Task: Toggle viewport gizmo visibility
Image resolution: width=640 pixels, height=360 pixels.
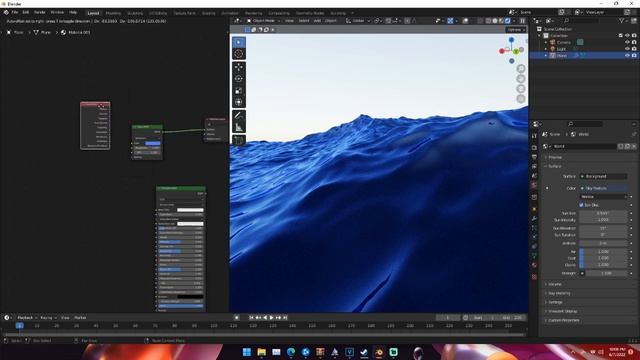Action: [450, 21]
